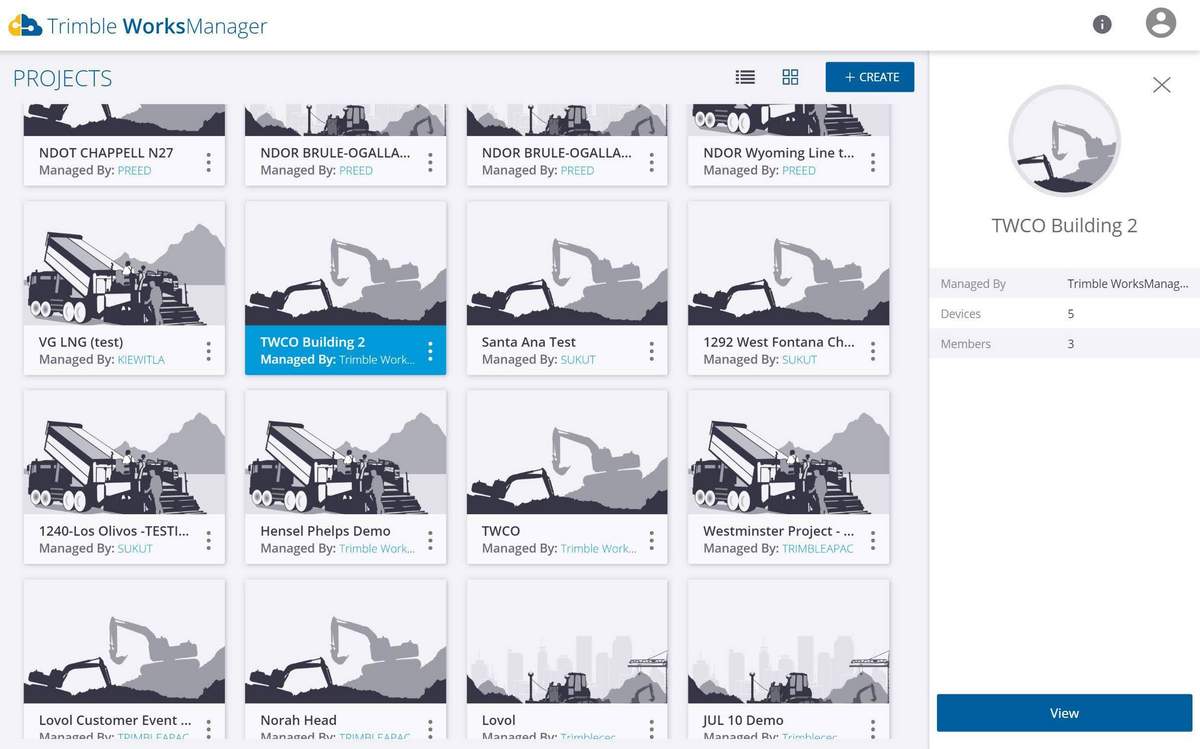Open the options menu for JUL 10 Demo

[872, 728]
